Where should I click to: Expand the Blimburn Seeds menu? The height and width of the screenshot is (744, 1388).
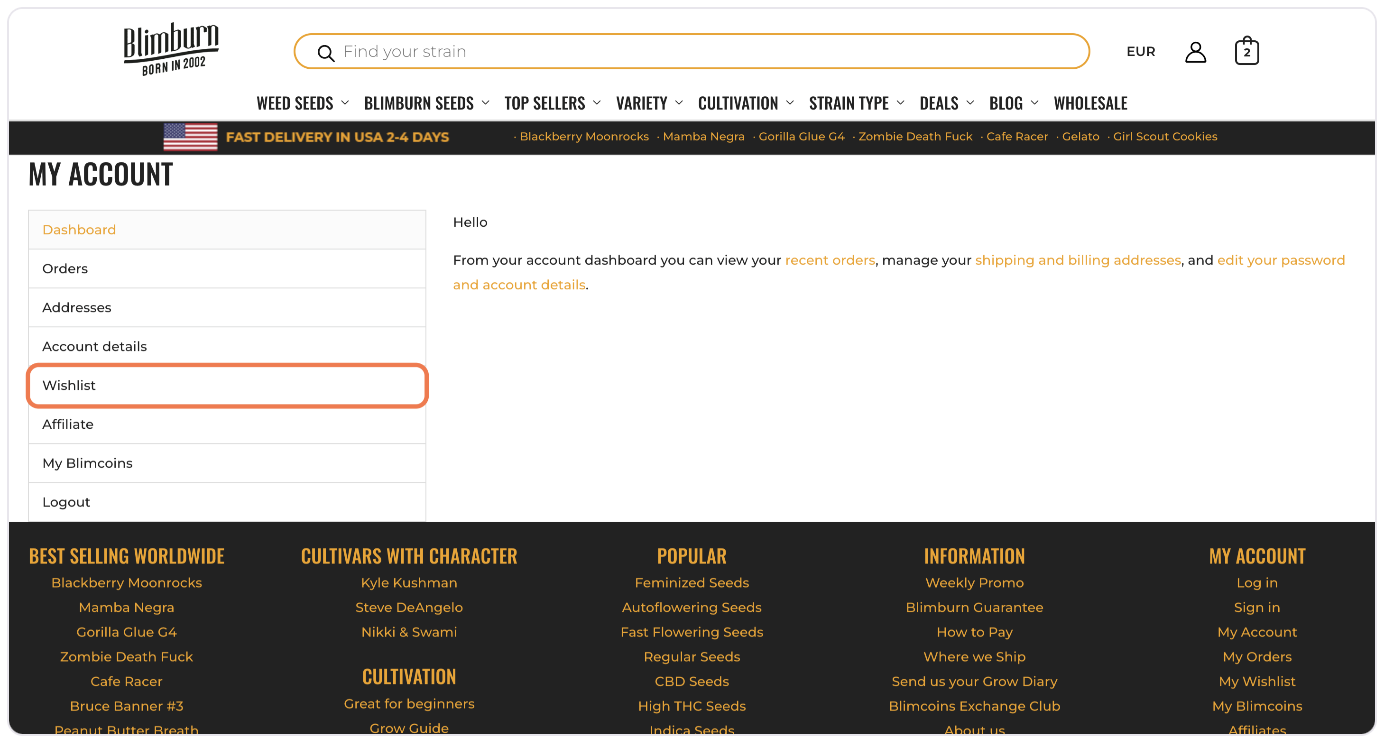427,103
